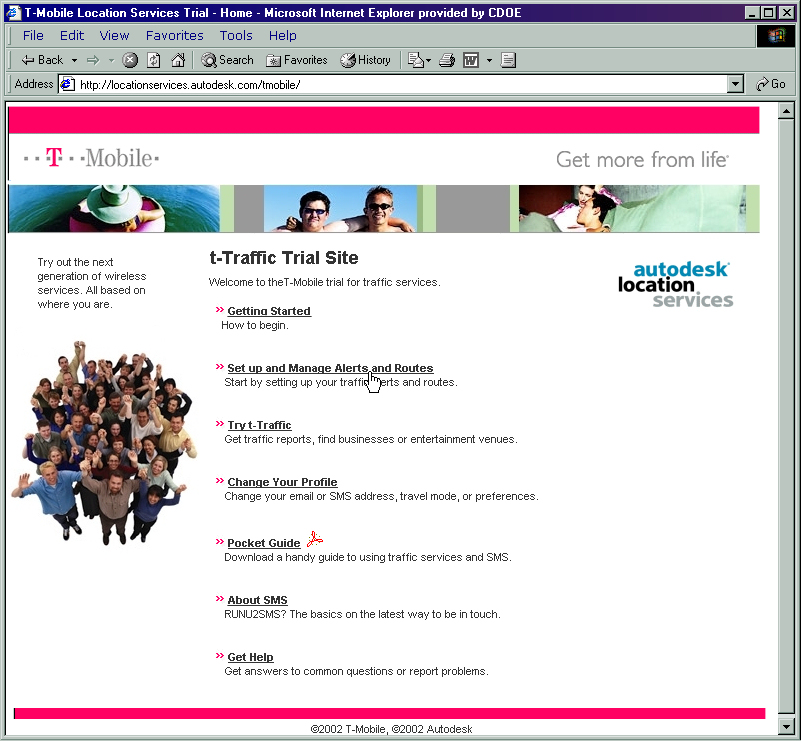The width and height of the screenshot is (801, 741).
Task: Open the Forward history dropdown arrow
Action: point(111,60)
